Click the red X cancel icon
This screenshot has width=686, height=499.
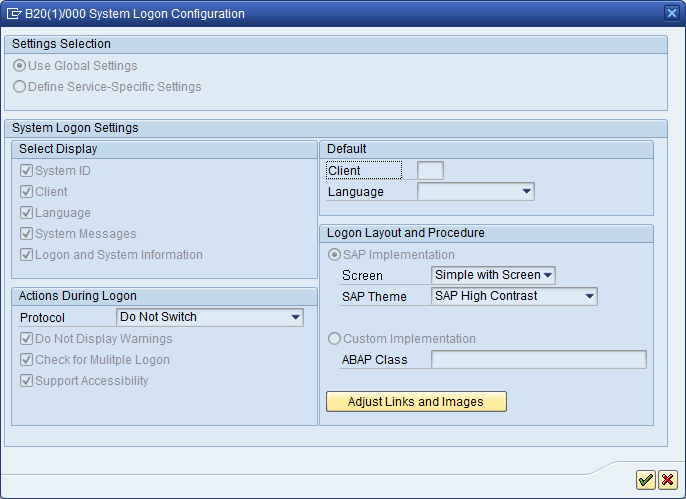click(667, 480)
